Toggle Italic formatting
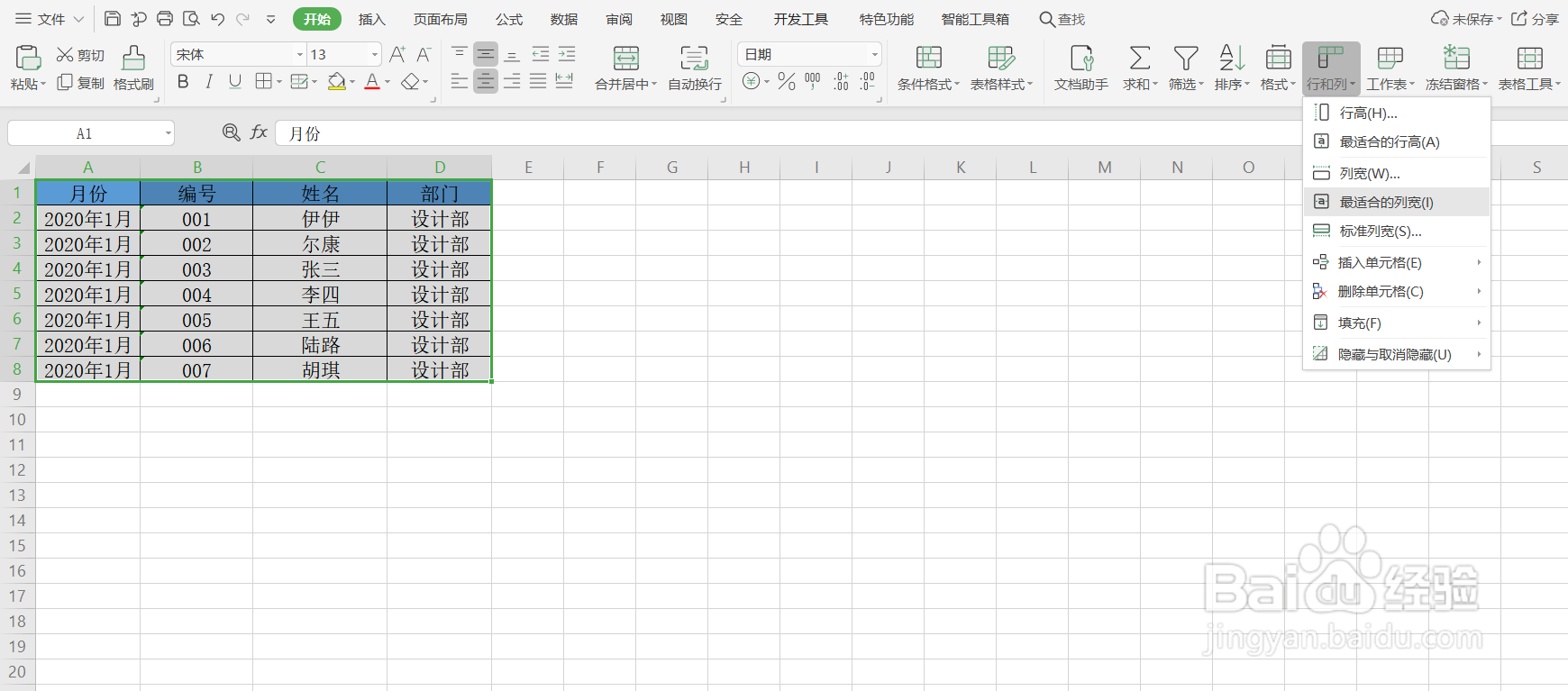Screen dimensions: 1568x691 coord(209,82)
